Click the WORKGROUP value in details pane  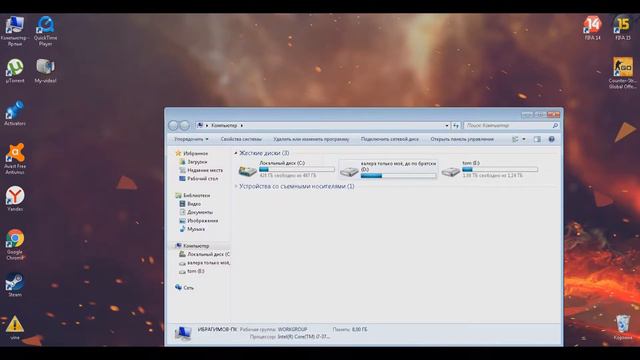pos(292,329)
